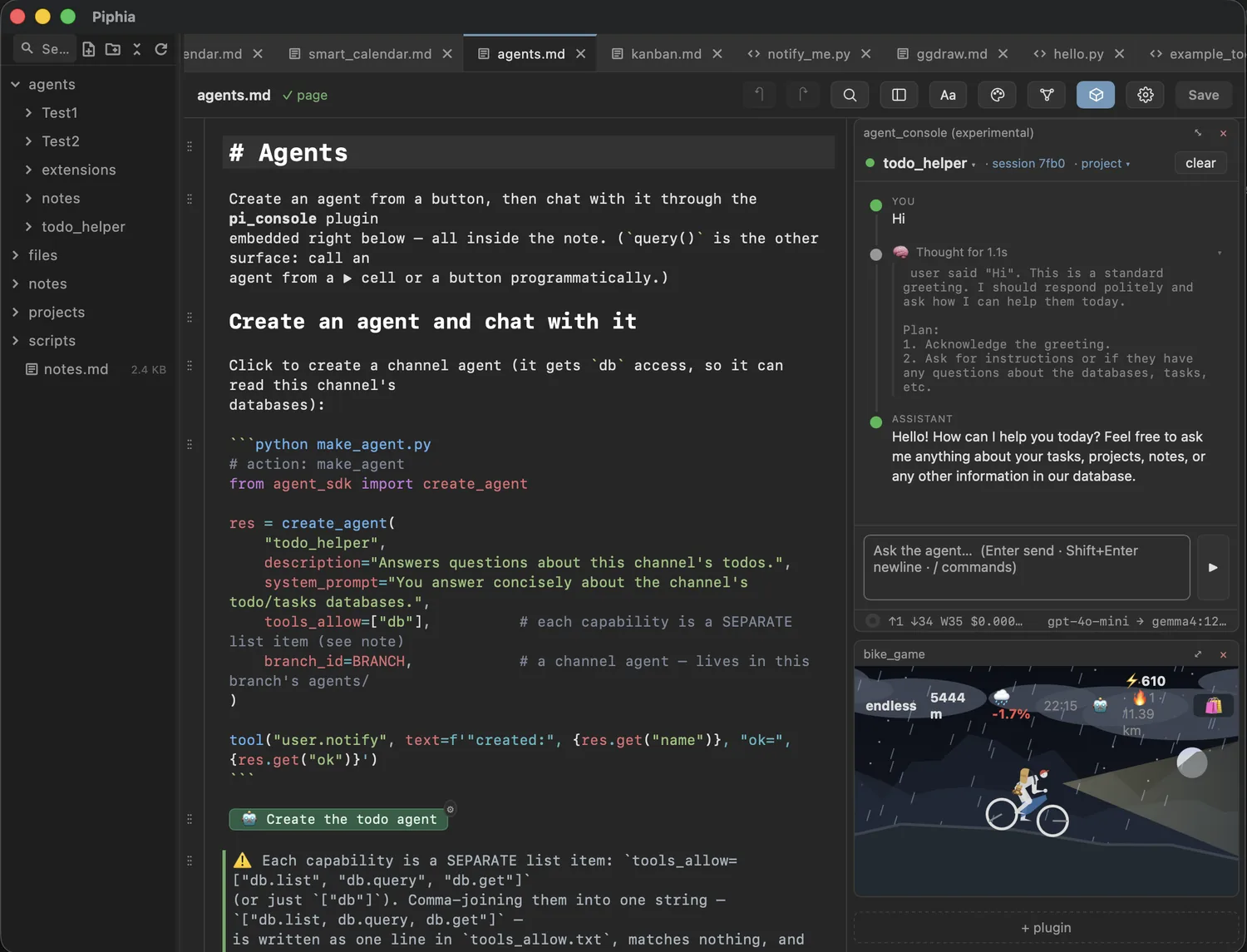This screenshot has height=952, width=1247.
Task: Expand the Test1 folder
Action: [28, 112]
